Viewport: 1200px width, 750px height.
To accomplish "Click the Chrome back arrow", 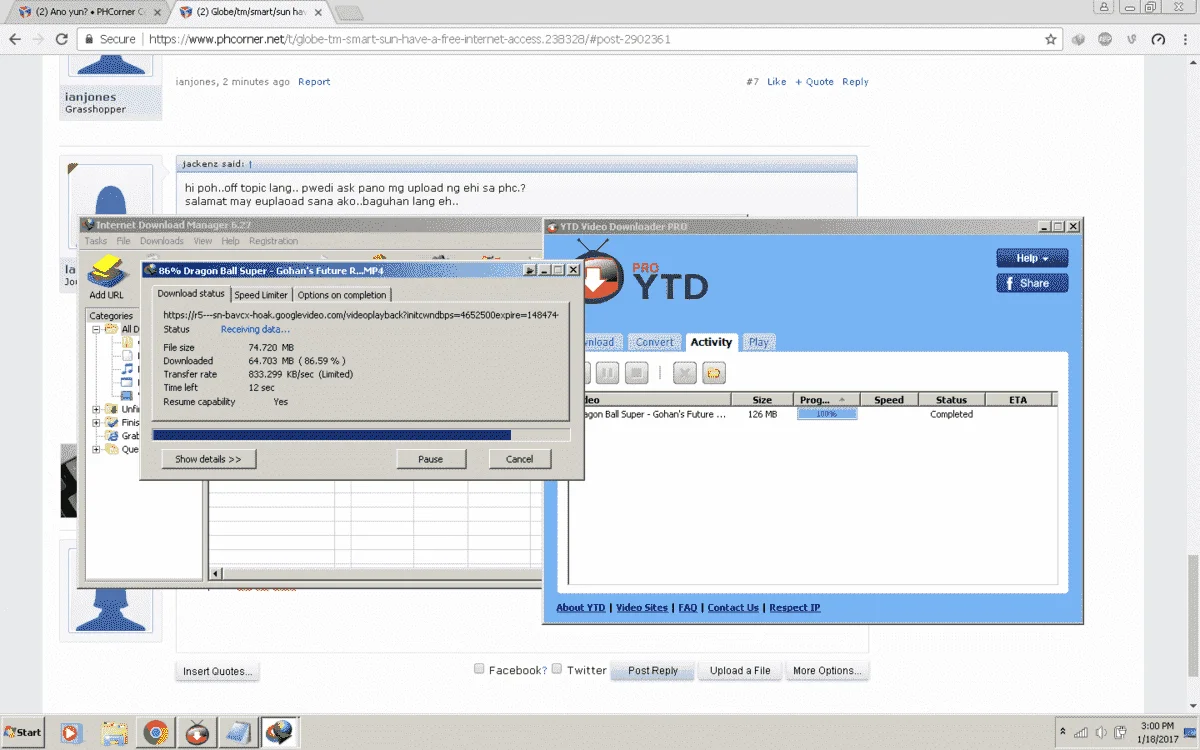I will pyautogui.click(x=15, y=39).
